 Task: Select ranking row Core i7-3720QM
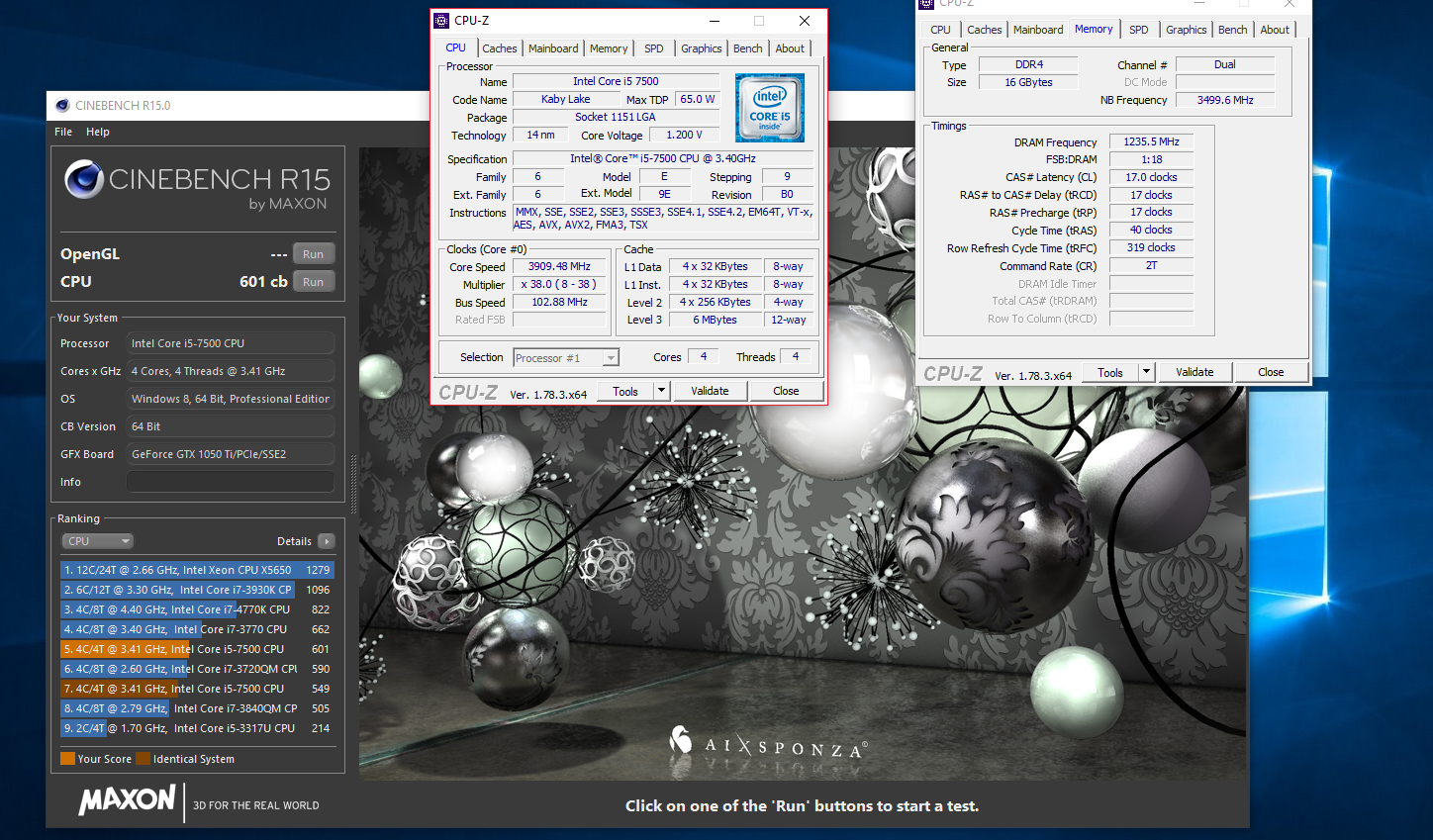pyautogui.click(x=197, y=669)
